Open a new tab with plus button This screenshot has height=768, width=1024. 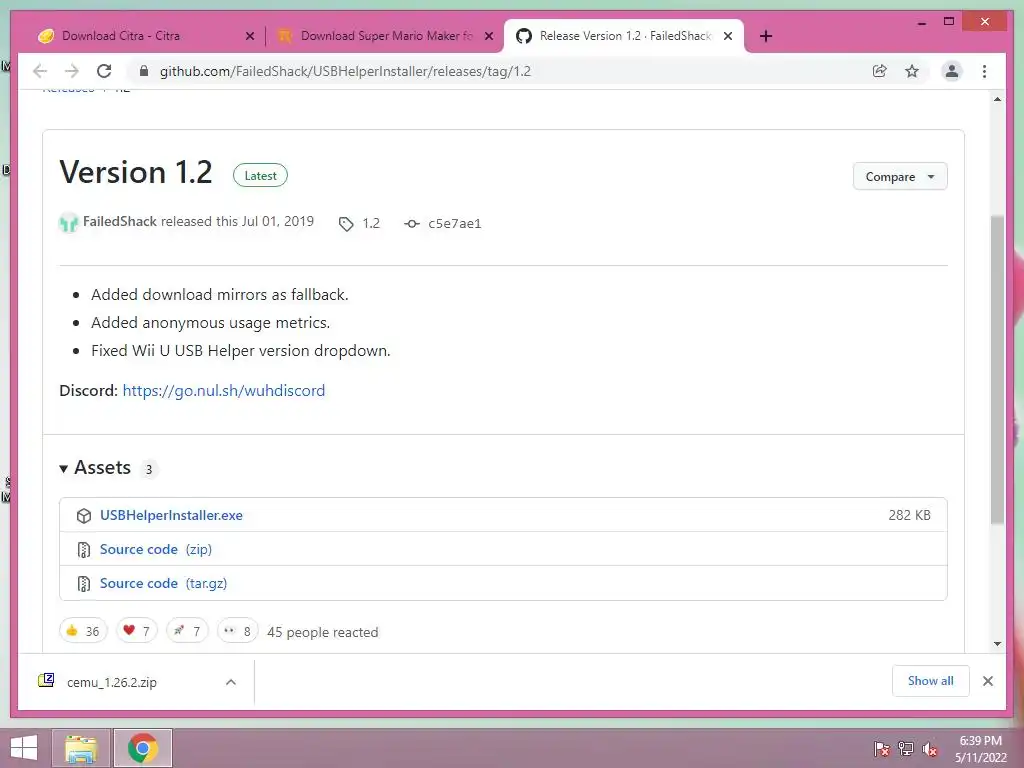point(766,36)
